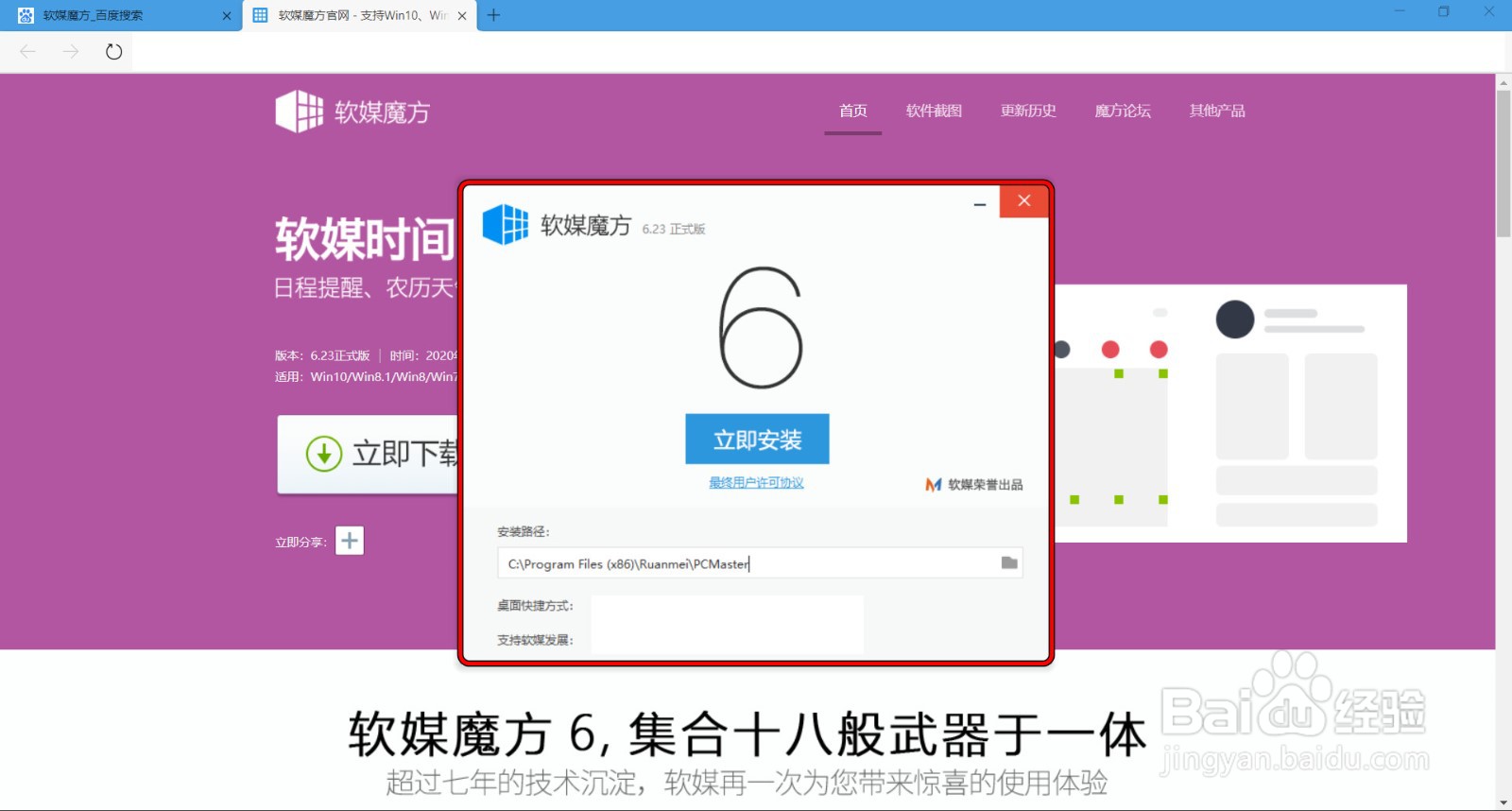Screen dimensions: 1512x811
Task: Click the 6.23 正式版 installer version label
Action: click(674, 229)
